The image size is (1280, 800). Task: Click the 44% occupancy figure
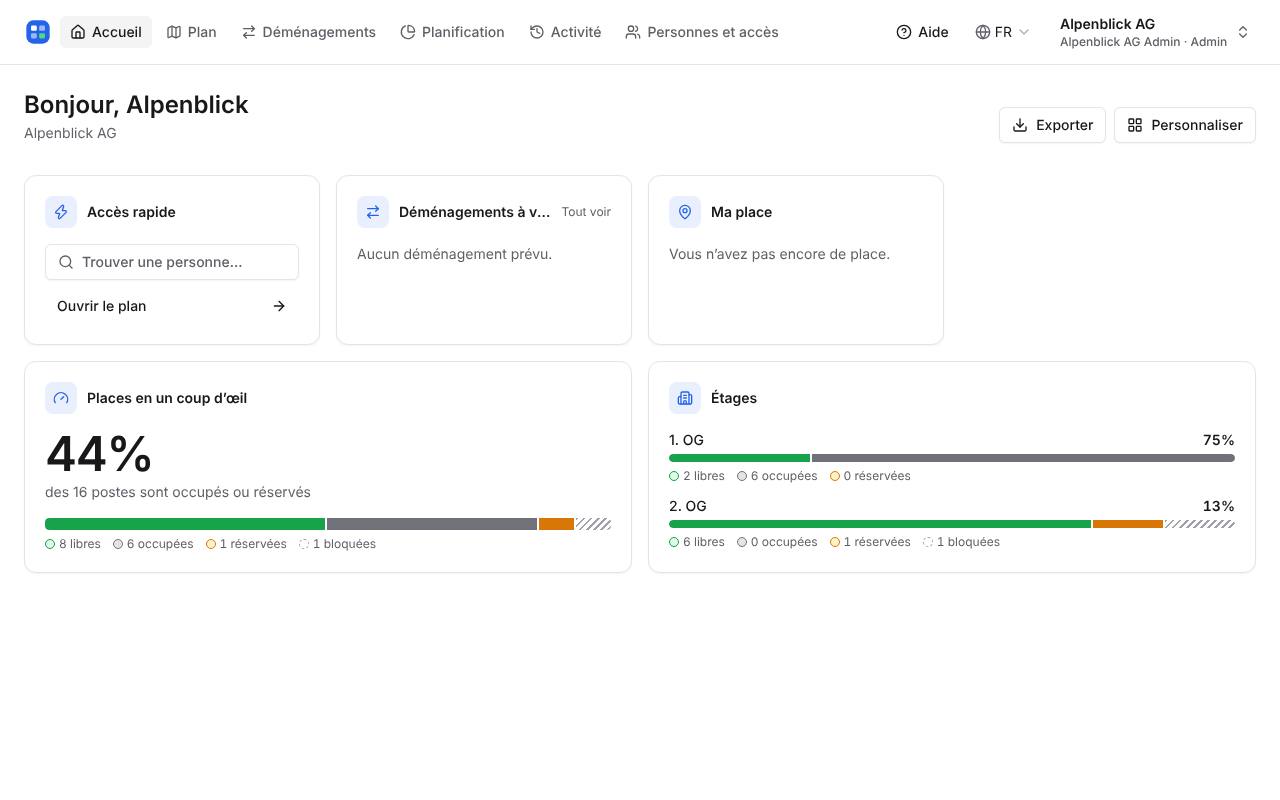[99, 454]
